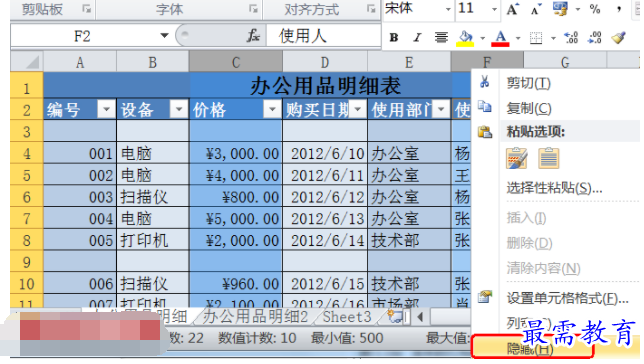Screen dimensions: 644x364
Task: Open the 编号 filter dropdown
Action: coord(106,109)
